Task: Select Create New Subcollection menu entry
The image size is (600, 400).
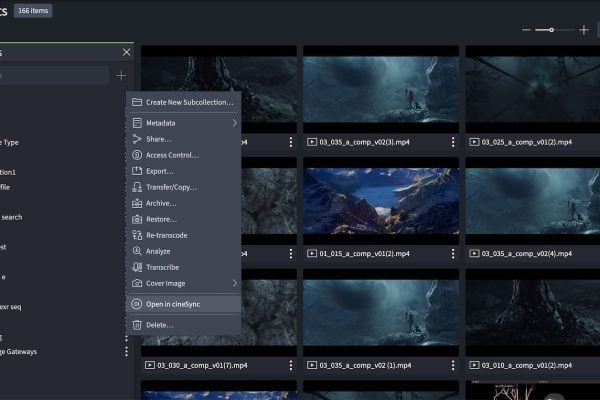Action: [184, 102]
